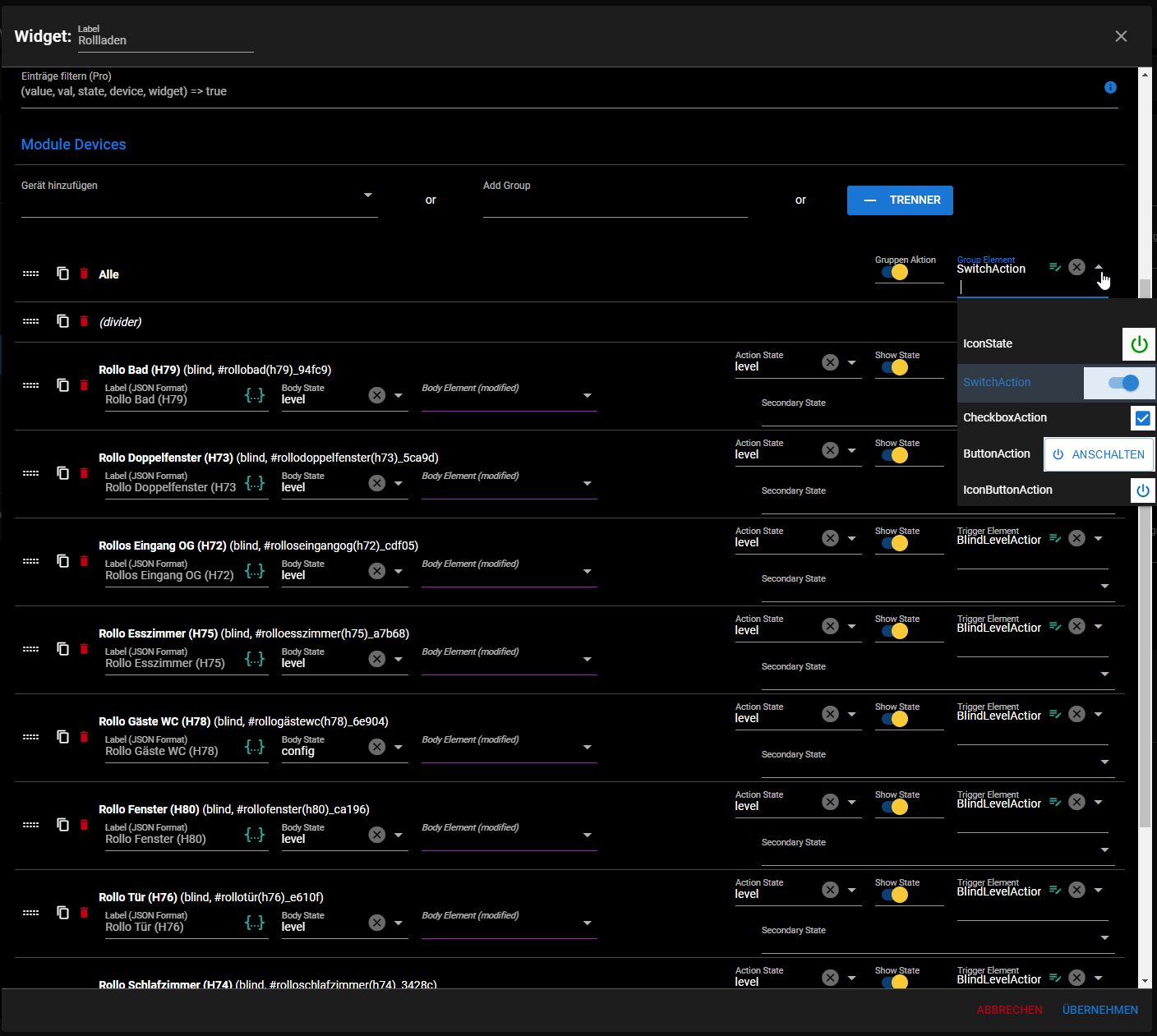The height and width of the screenshot is (1036, 1157).
Task: Open Body Element dropdown for Rollo Fenster
Action: click(588, 835)
